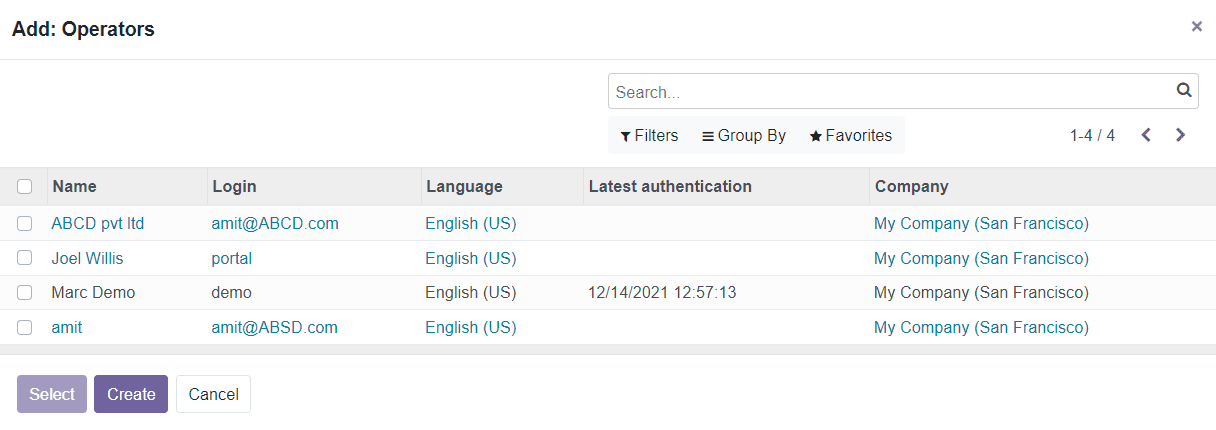Click the amit@ABSD.com login cell
Viewport: 1216px width, 430px height.
[274, 327]
